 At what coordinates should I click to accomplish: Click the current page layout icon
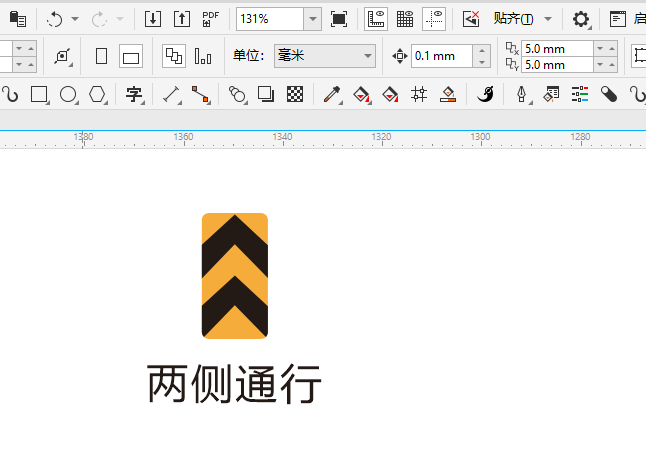(203, 56)
